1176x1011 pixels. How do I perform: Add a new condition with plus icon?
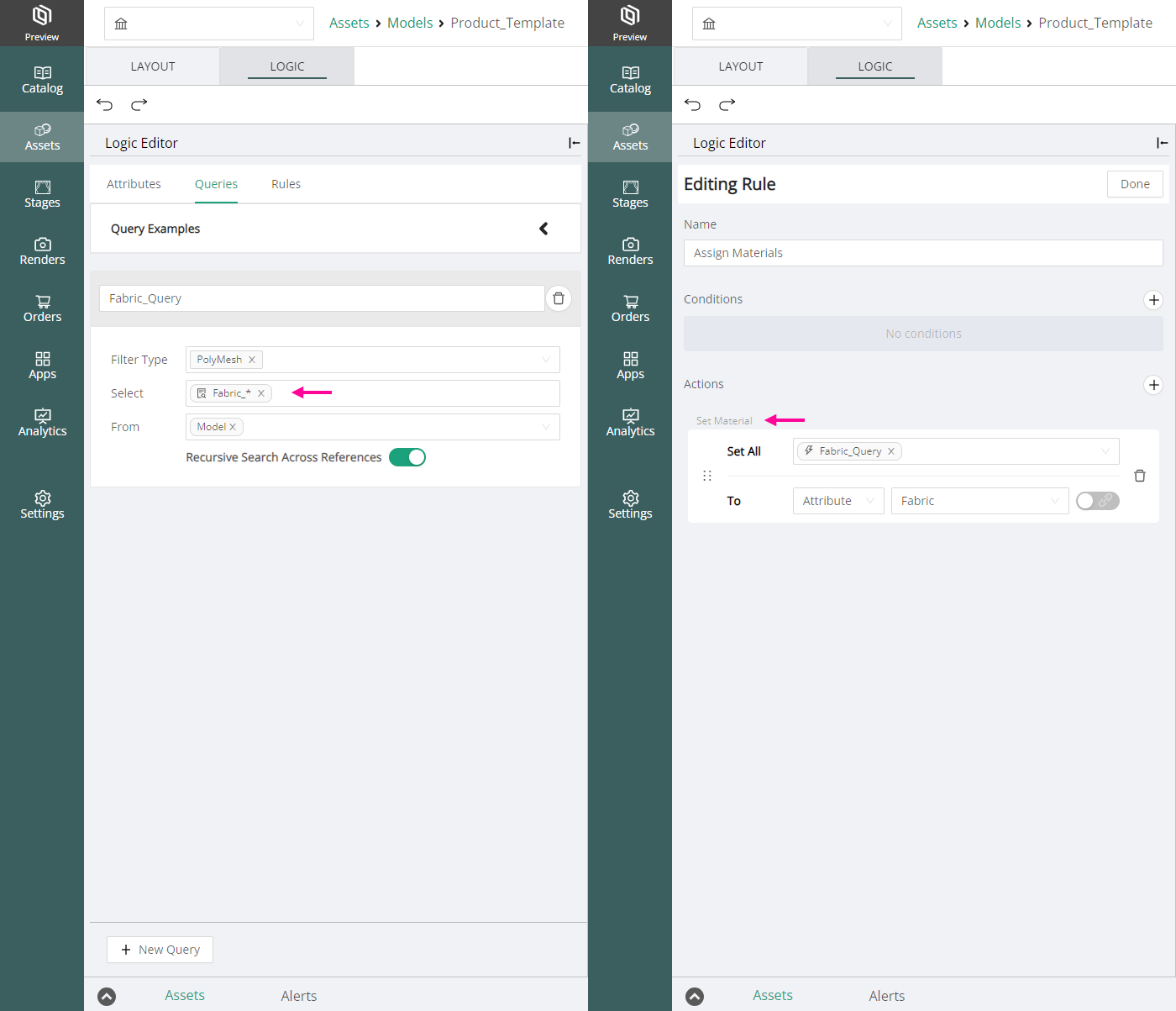point(1153,300)
